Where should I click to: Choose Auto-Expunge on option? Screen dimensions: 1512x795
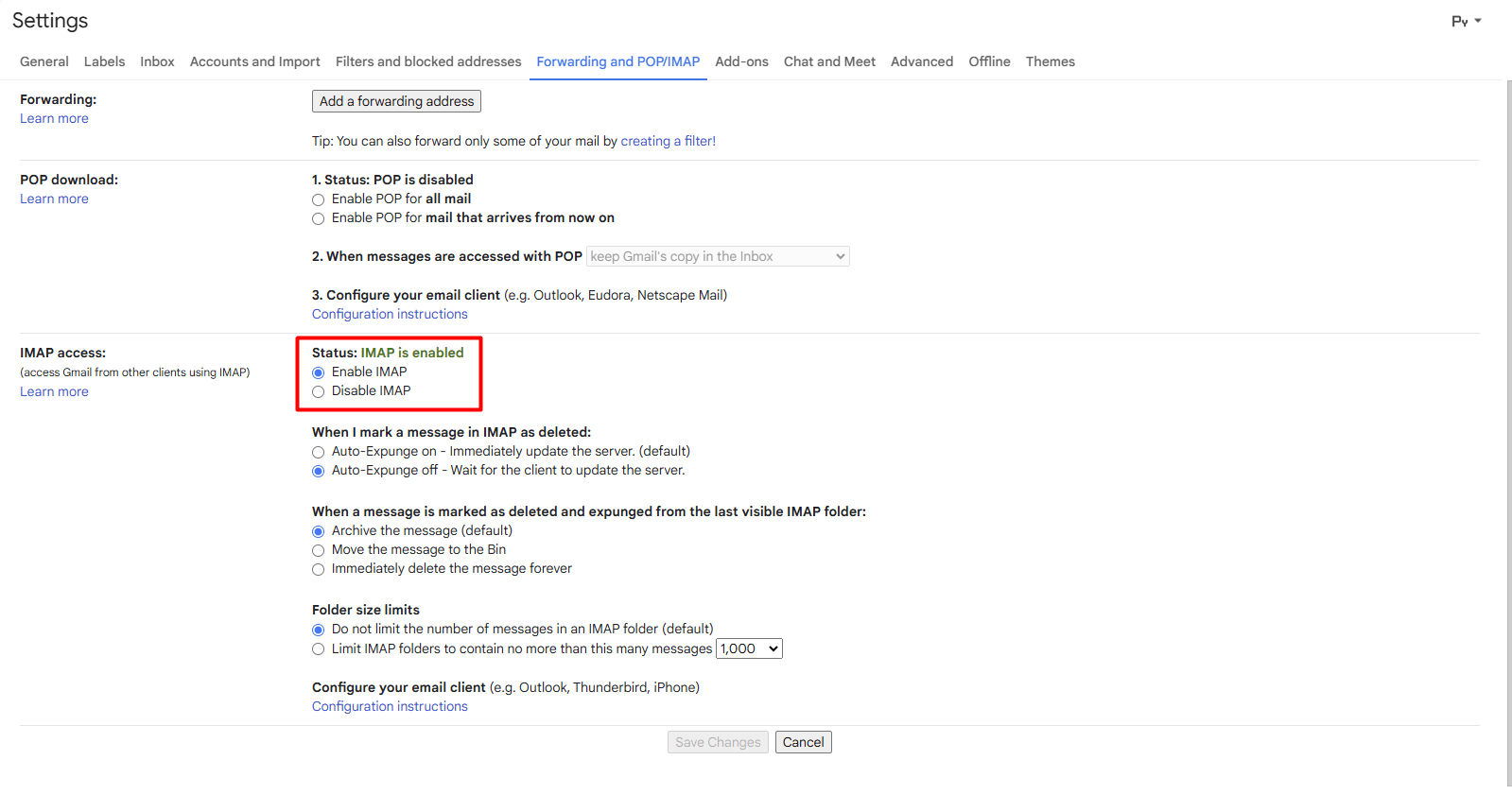319,452
